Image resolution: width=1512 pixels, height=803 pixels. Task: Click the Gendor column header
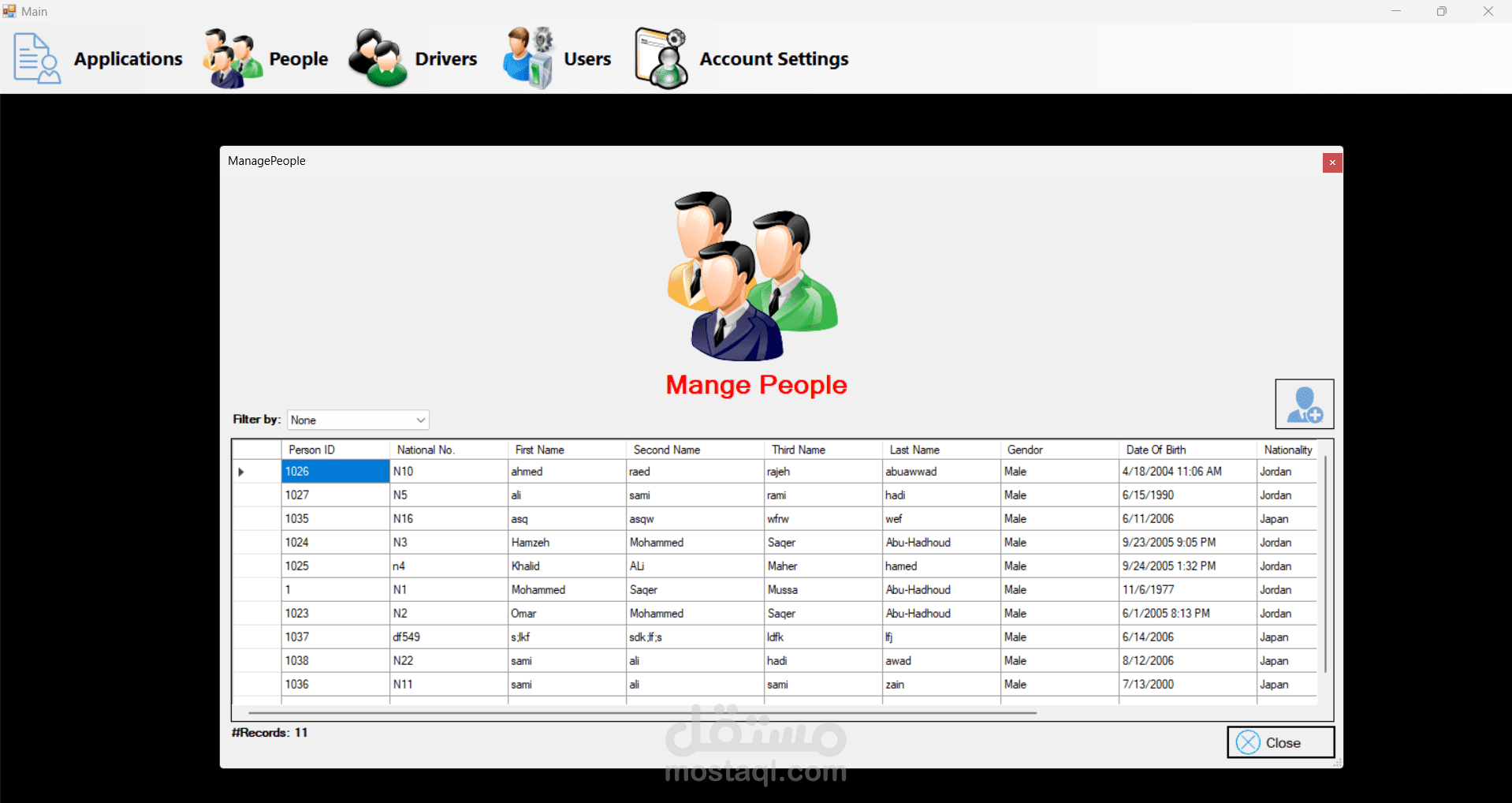click(x=1060, y=450)
